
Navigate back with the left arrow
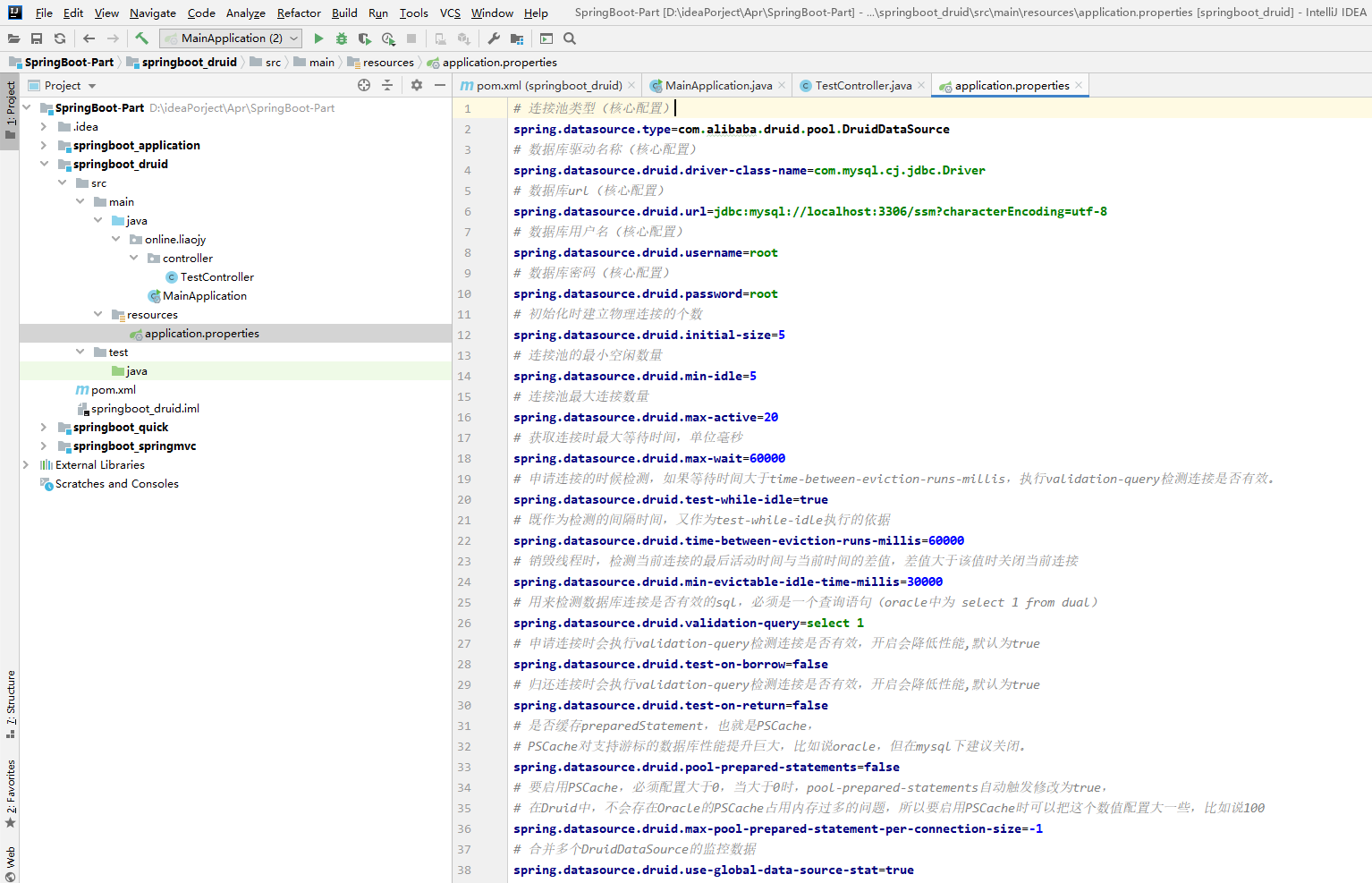[89, 38]
